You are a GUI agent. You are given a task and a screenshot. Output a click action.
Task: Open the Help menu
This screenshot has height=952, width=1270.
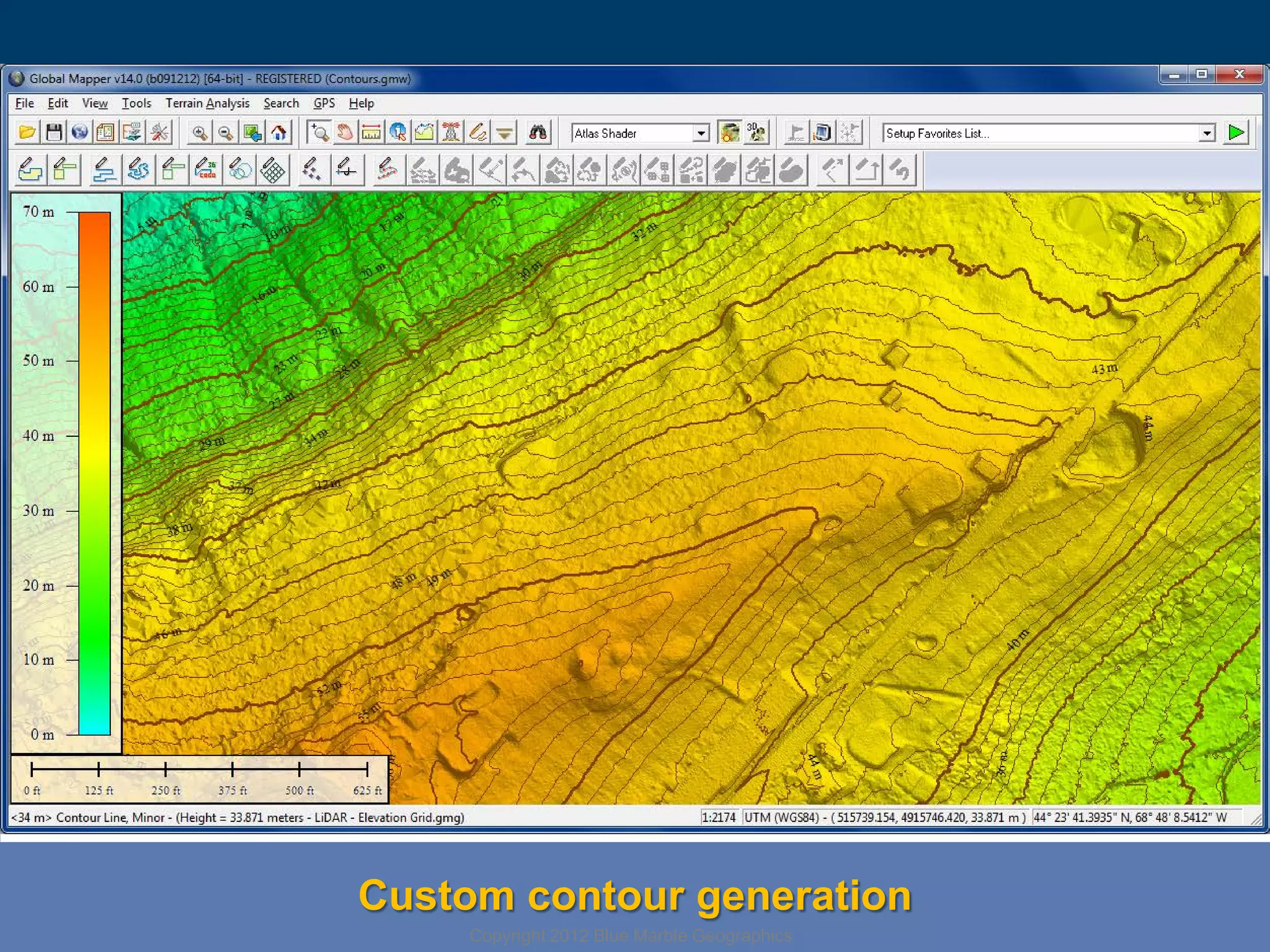click(x=362, y=104)
